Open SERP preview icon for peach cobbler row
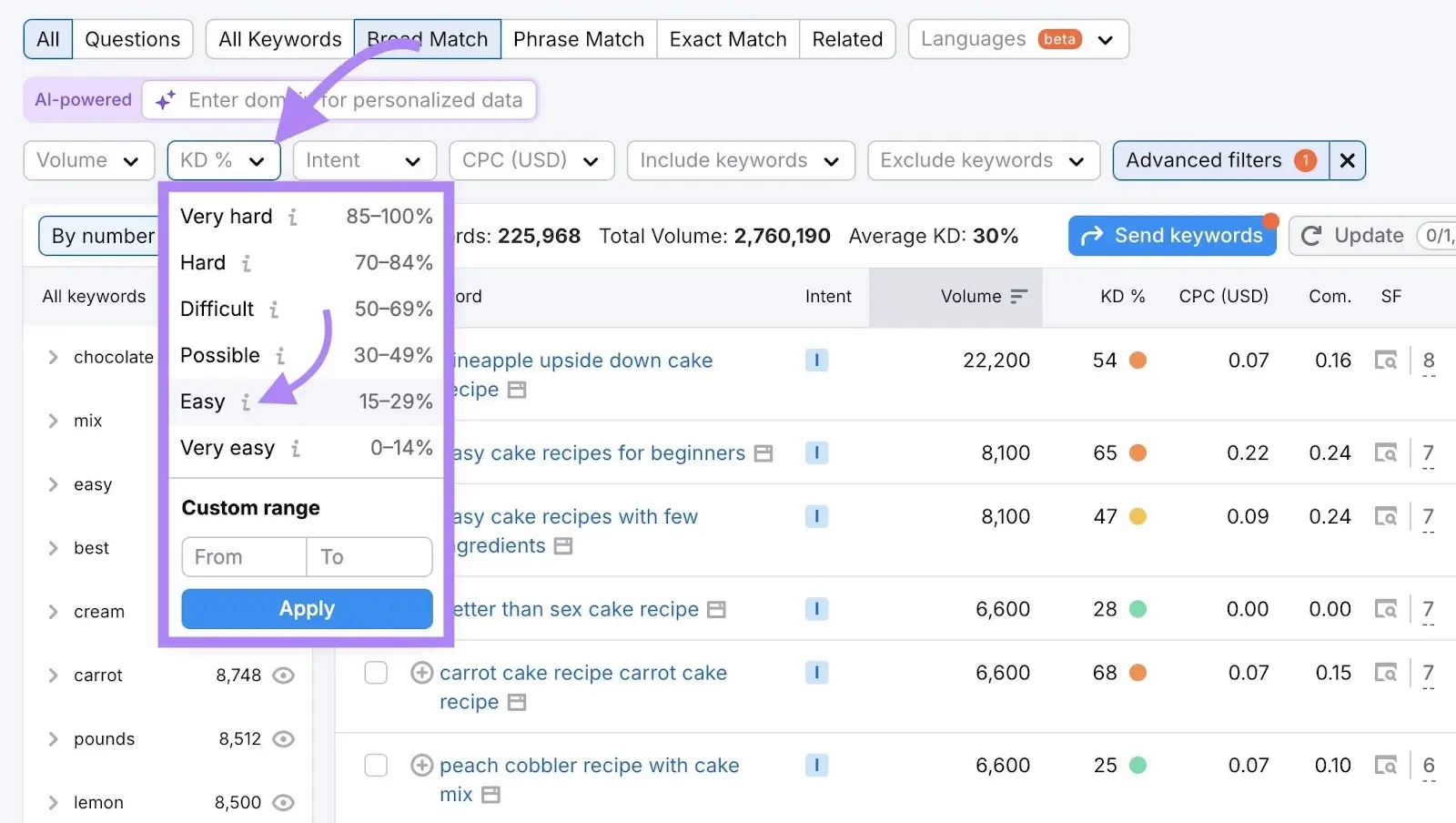This screenshot has height=823, width=1456. coord(1386,766)
